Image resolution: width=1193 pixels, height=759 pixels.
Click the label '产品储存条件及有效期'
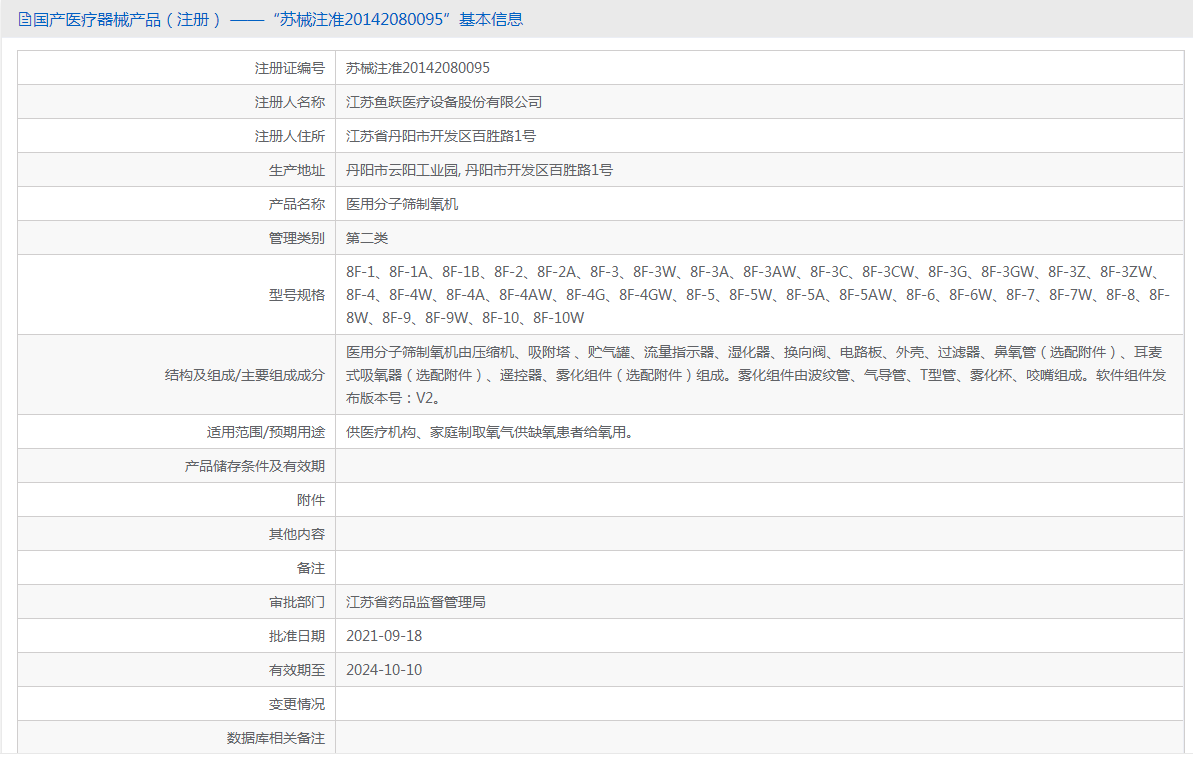pos(255,466)
